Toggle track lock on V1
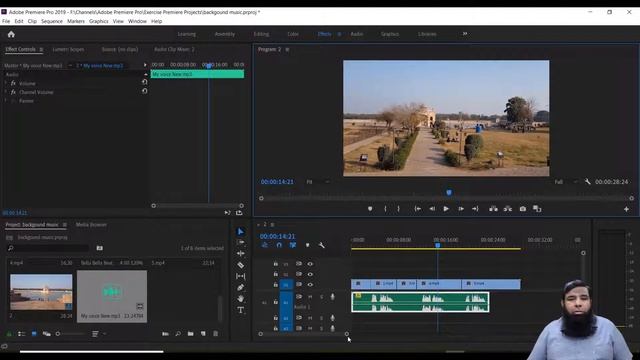Viewport: 640px width, 360px height. [276, 284]
